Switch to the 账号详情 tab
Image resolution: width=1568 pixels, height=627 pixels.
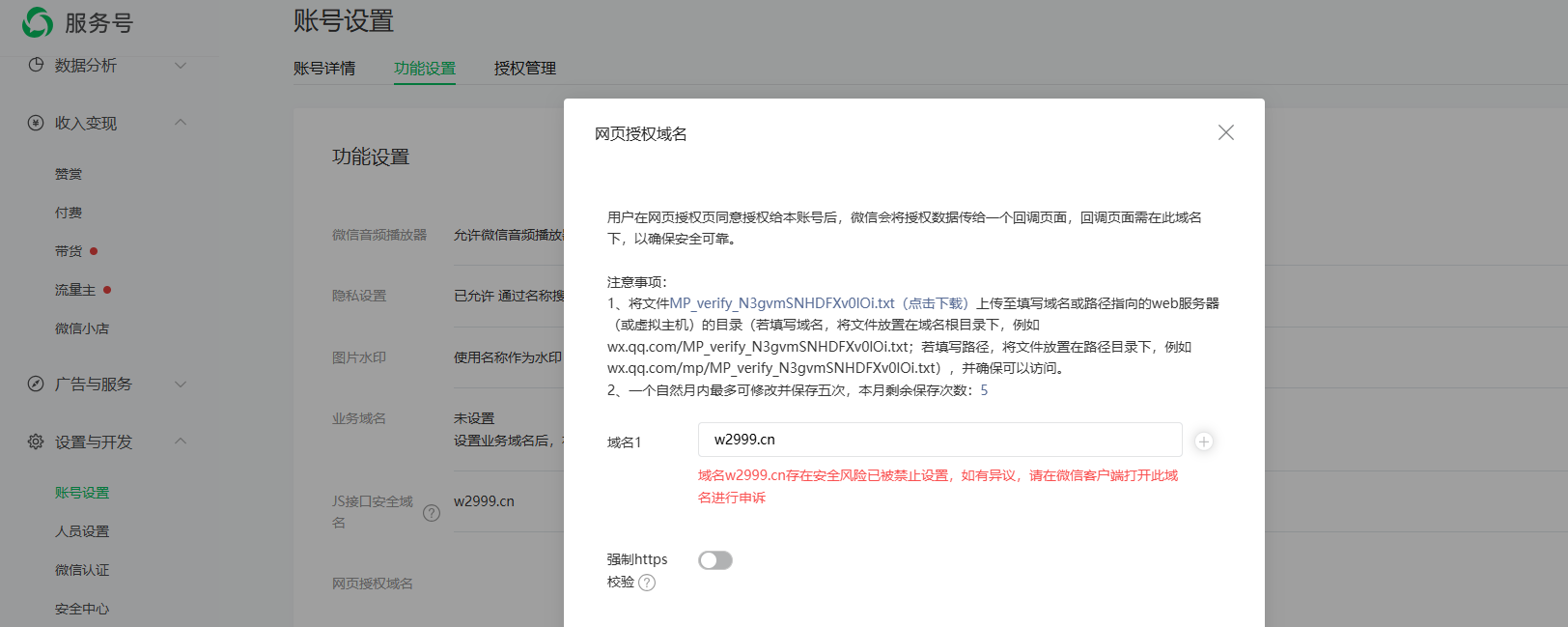(324, 69)
